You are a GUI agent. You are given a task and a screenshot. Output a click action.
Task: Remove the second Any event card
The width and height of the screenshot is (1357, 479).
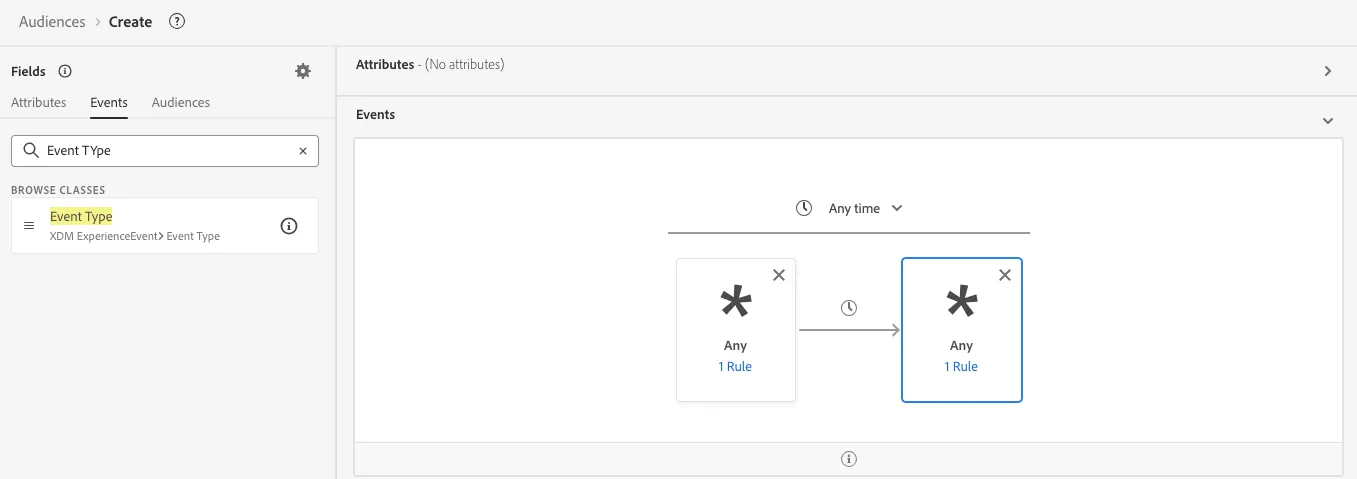[x=1005, y=275]
